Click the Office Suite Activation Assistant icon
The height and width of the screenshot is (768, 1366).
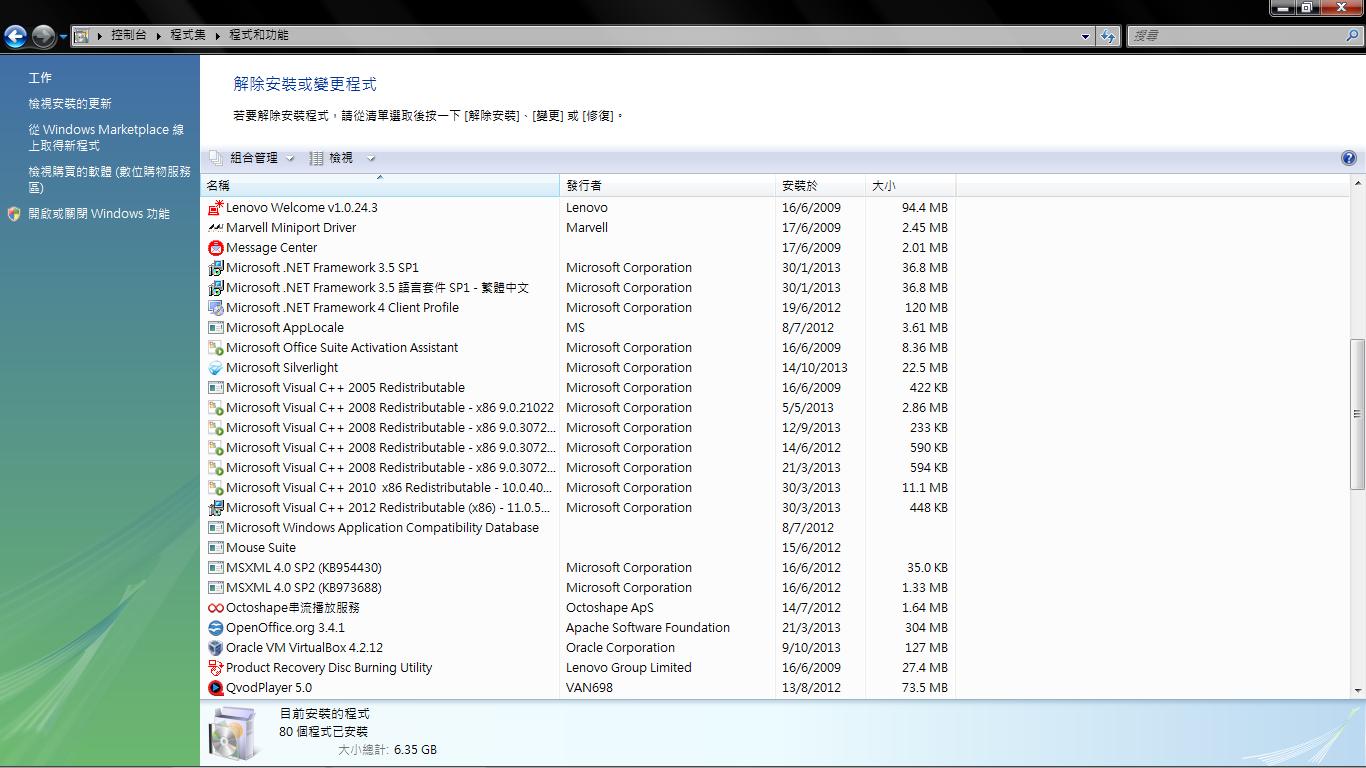(215, 348)
